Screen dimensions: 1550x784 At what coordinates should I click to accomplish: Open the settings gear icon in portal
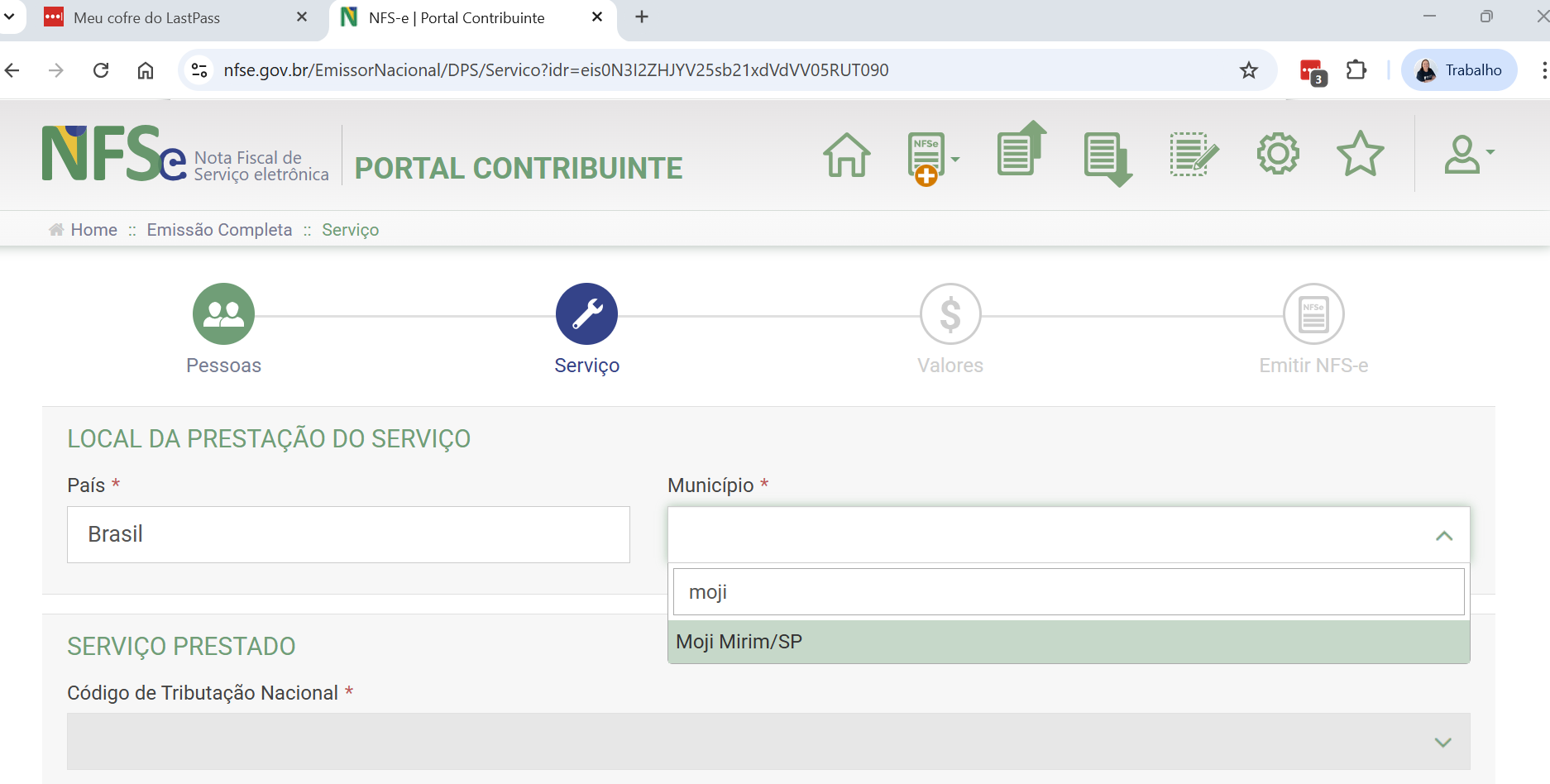(x=1278, y=154)
